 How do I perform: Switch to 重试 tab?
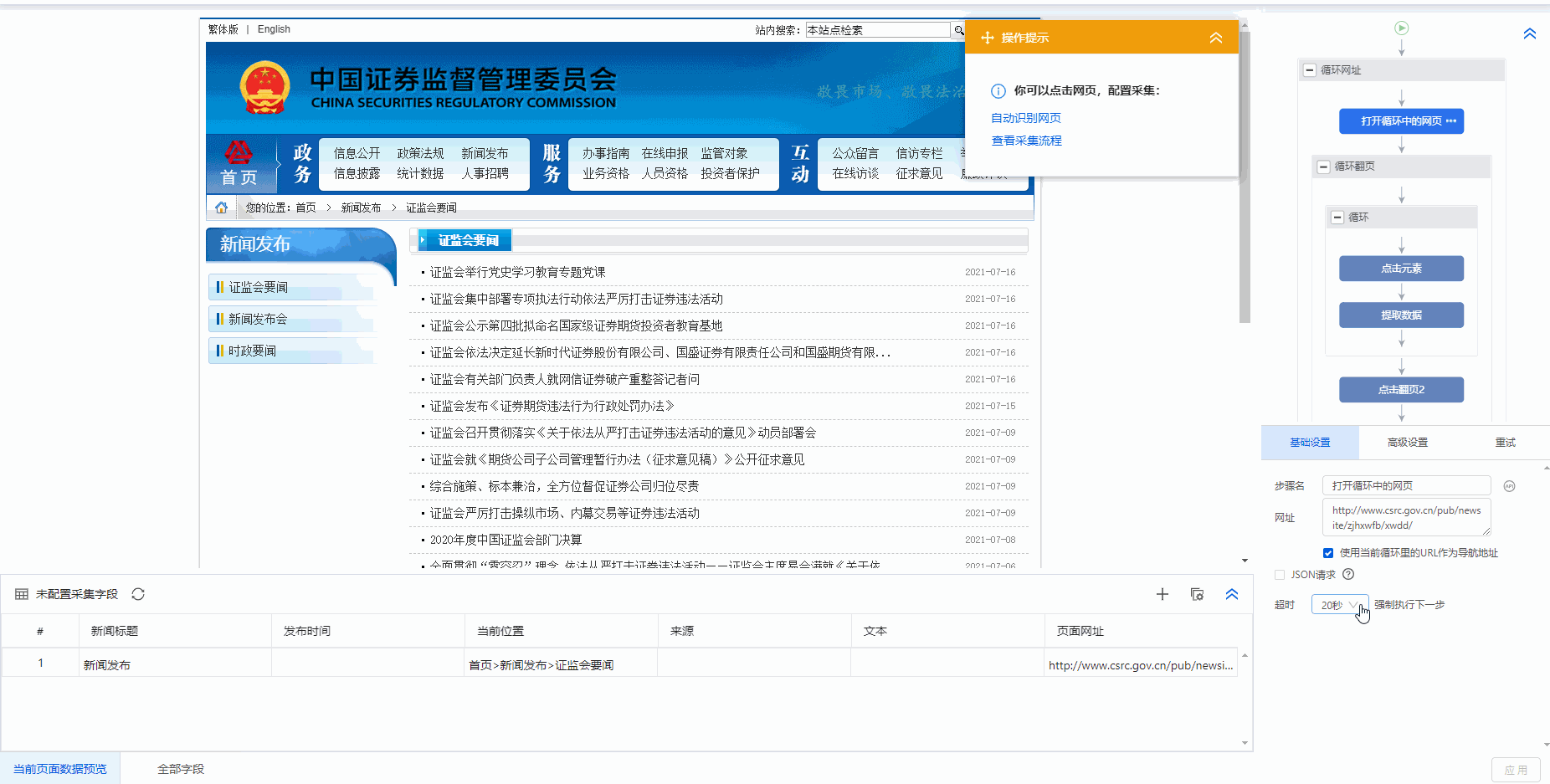pyautogui.click(x=1505, y=443)
